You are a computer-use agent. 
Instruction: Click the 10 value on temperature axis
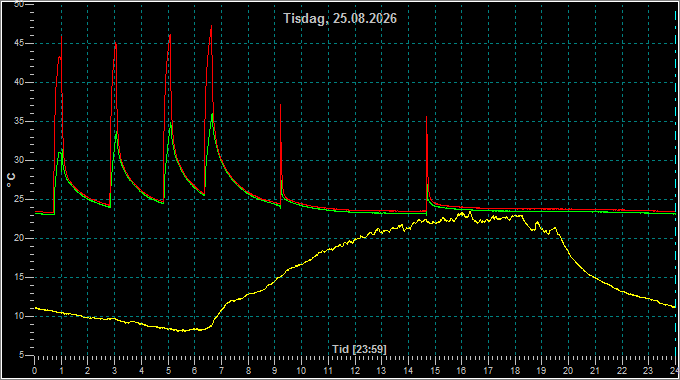tap(19, 316)
